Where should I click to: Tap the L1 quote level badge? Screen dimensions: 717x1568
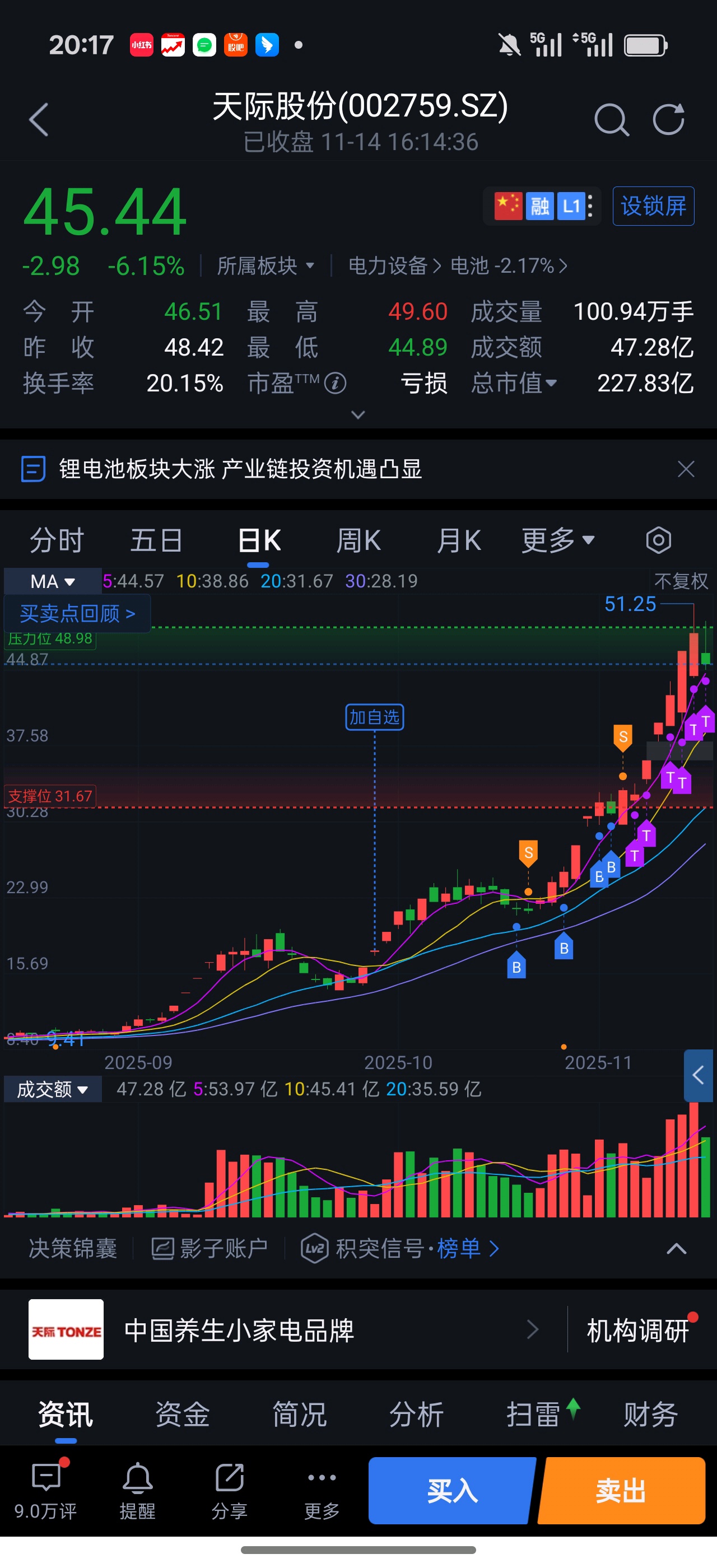tap(571, 206)
